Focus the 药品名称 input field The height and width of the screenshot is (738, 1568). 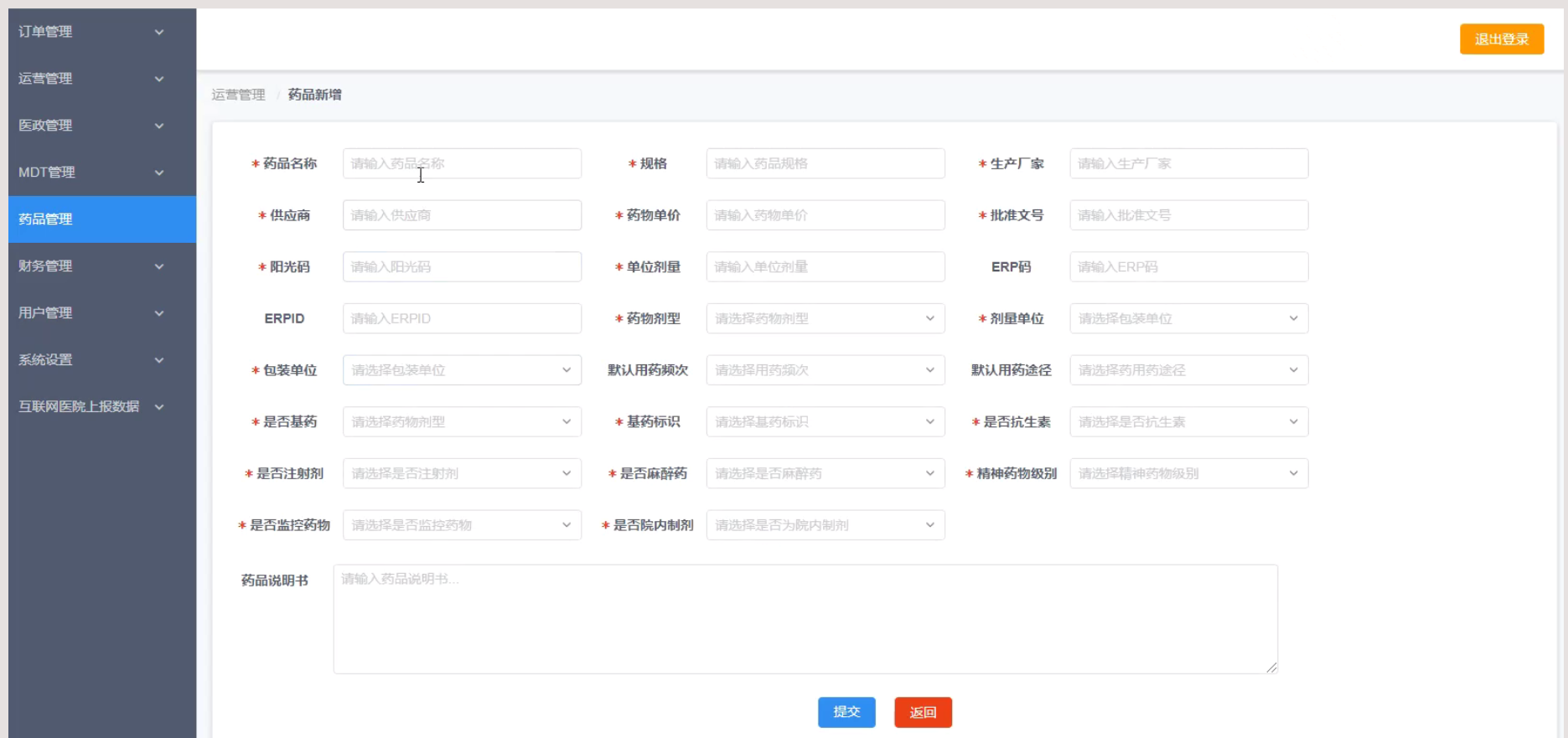(461, 163)
